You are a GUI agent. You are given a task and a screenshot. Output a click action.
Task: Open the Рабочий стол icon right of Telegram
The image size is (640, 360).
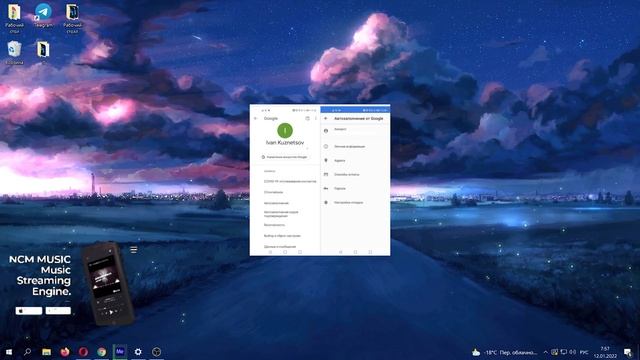coord(72,18)
